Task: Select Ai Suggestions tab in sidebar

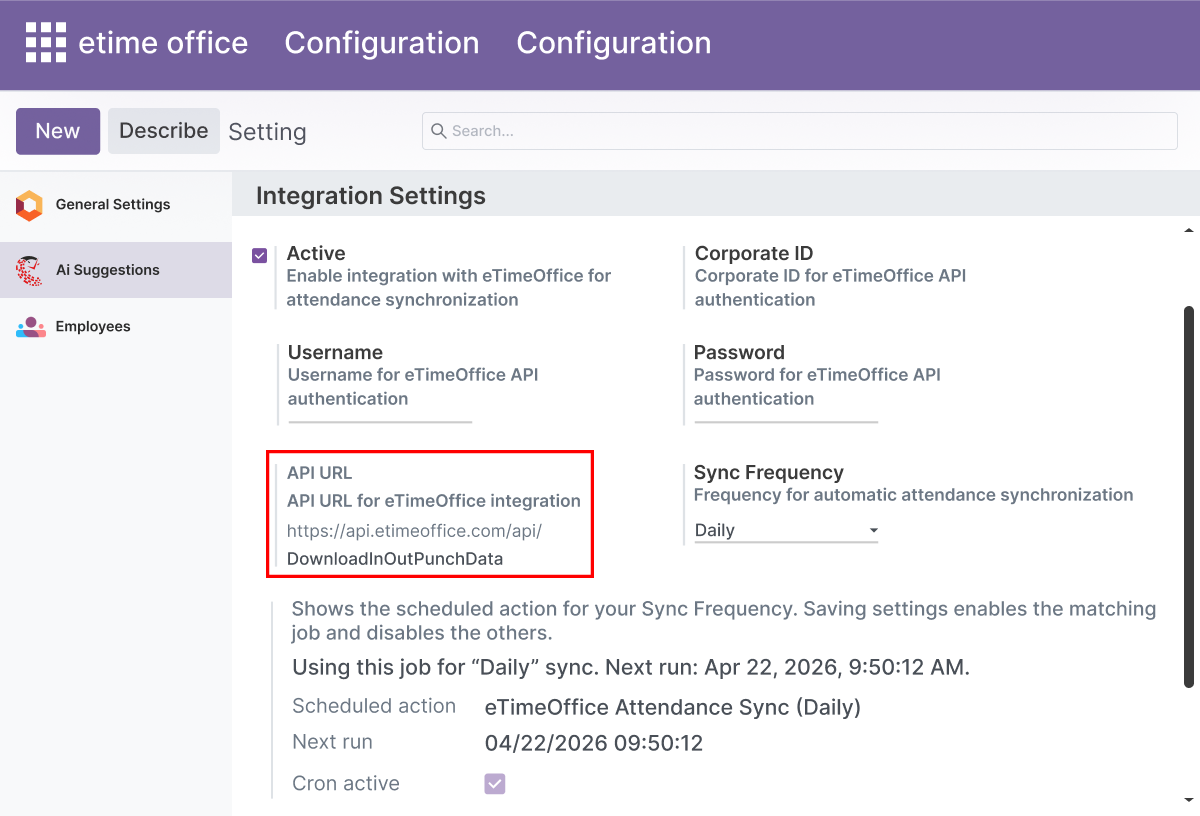Action: [116, 270]
